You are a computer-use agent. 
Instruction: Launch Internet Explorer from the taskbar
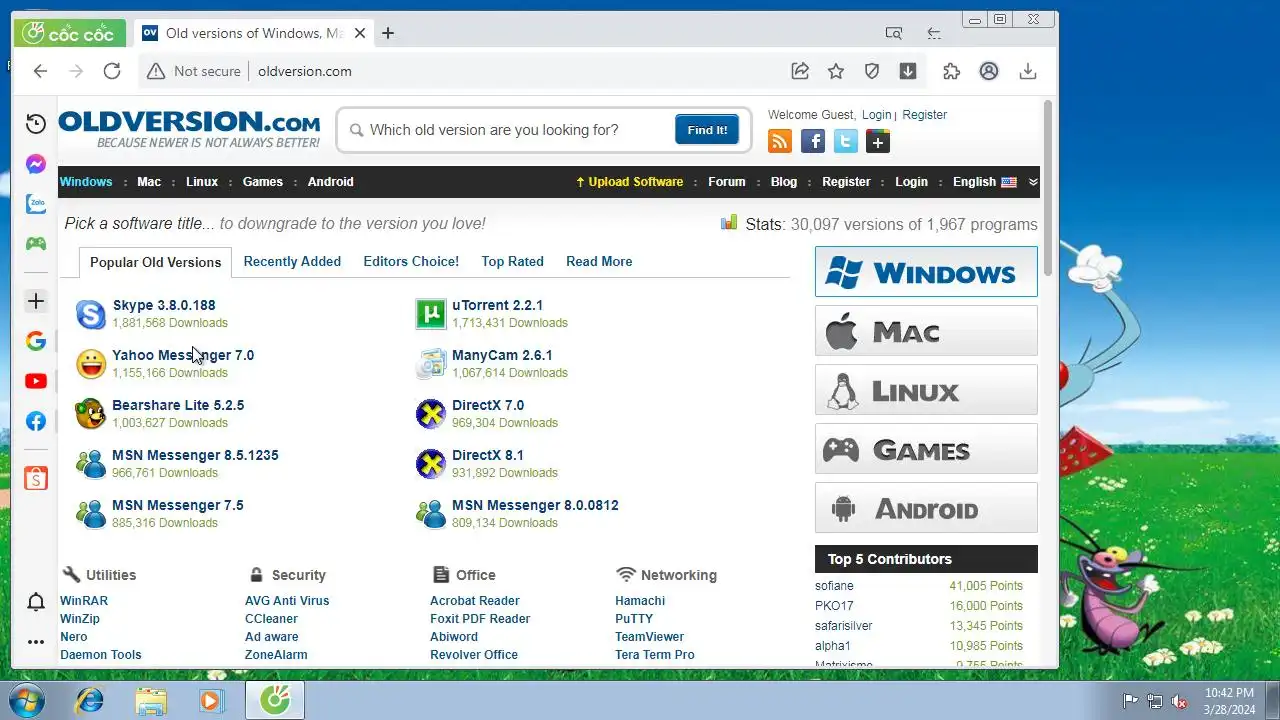click(x=90, y=700)
